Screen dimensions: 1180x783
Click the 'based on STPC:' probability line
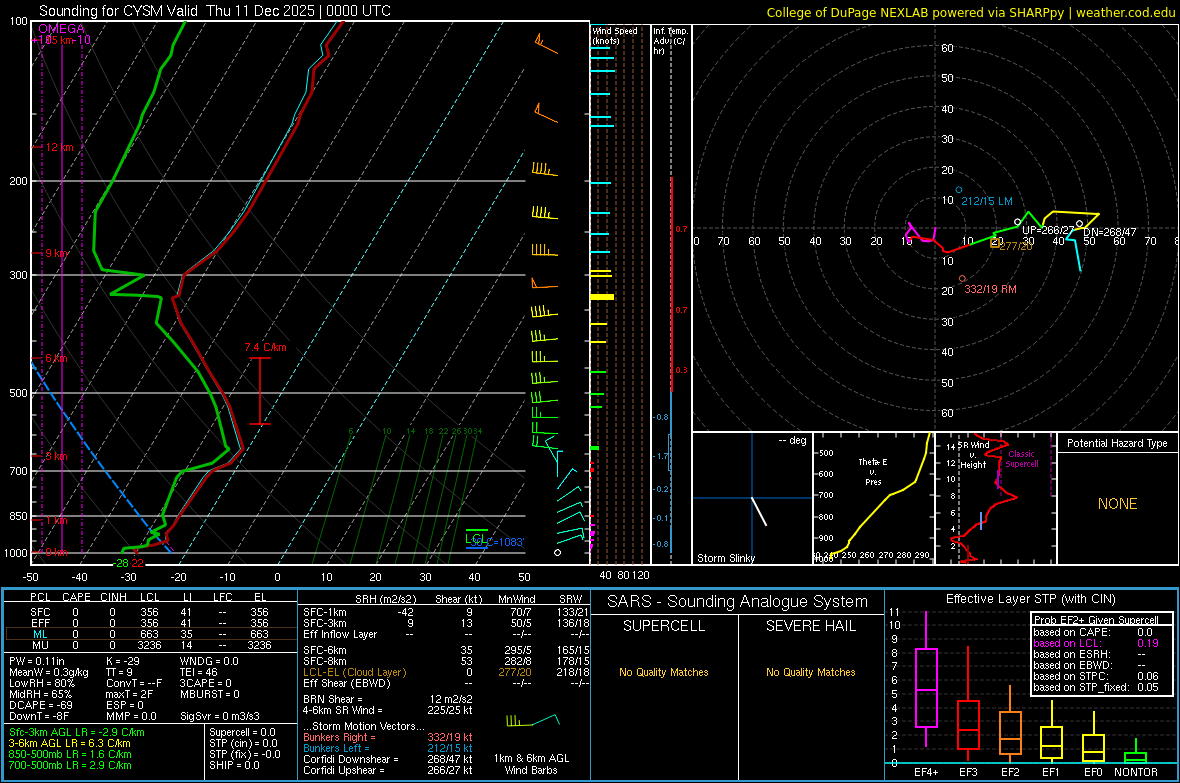click(x=1096, y=676)
